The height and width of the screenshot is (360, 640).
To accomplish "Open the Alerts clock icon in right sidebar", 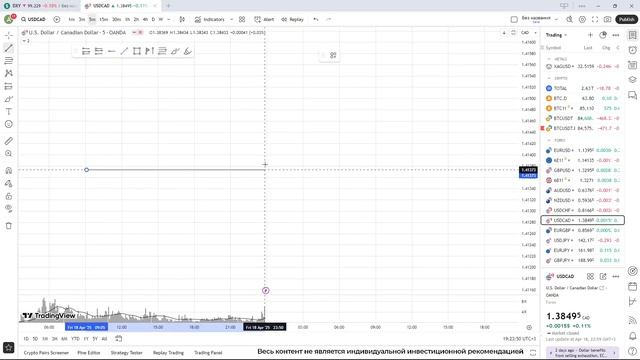I will pos(633,50).
